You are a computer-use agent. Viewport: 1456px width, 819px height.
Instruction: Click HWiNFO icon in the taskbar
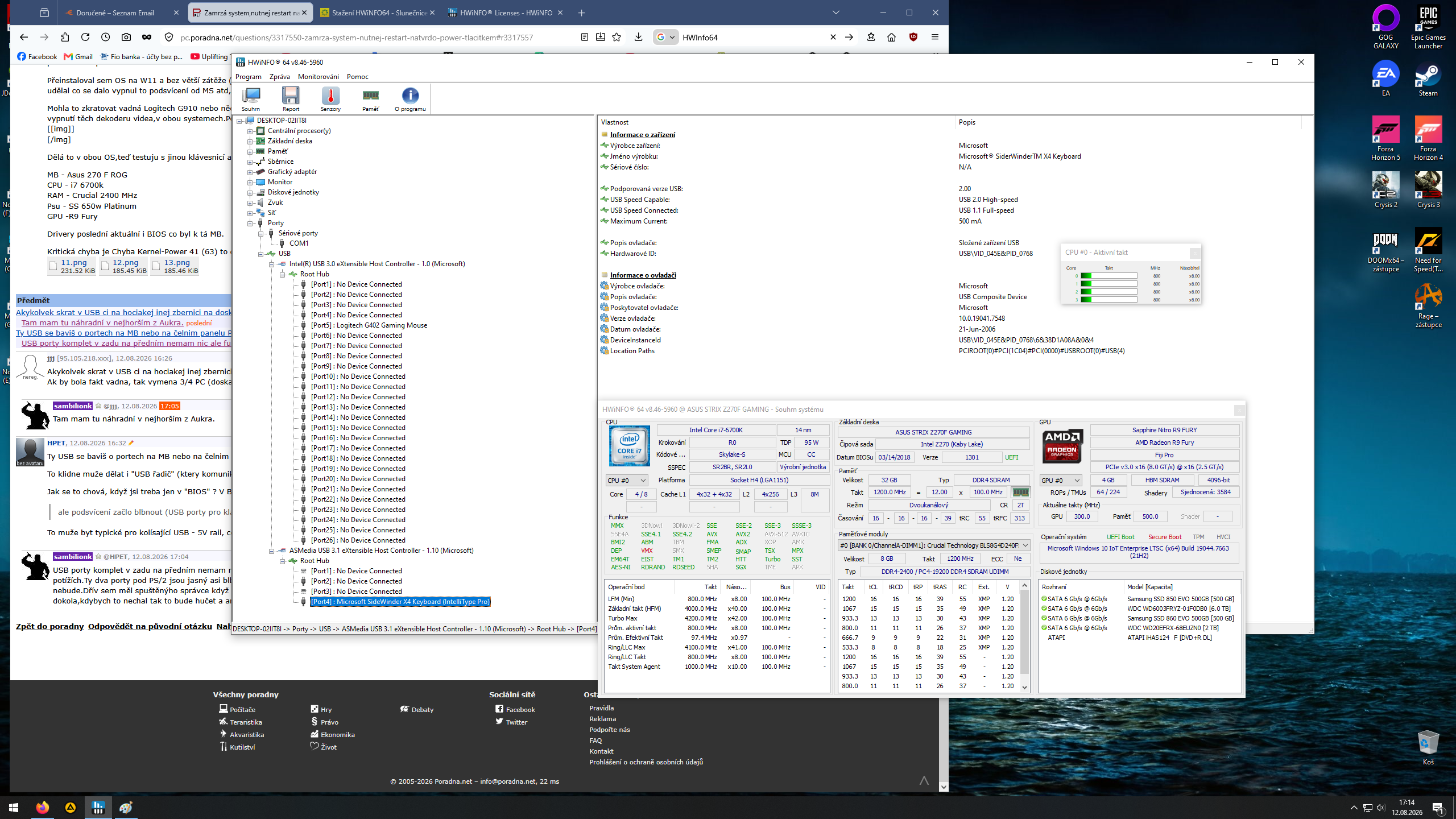click(x=98, y=807)
